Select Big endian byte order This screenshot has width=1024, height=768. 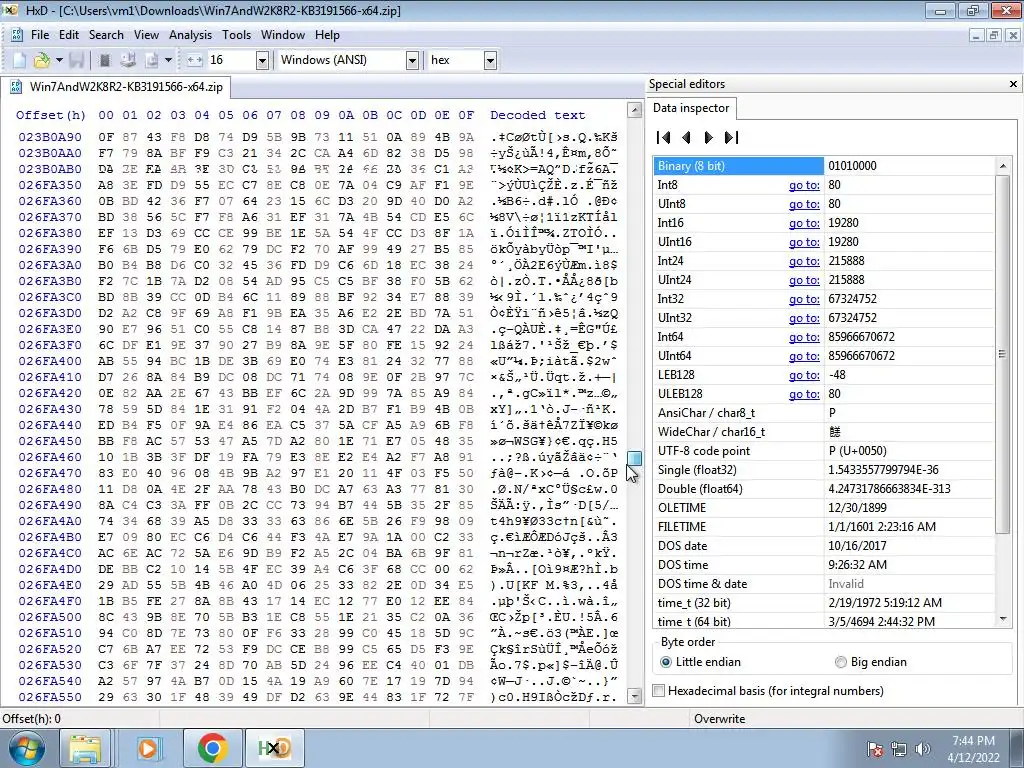(x=871, y=662)
